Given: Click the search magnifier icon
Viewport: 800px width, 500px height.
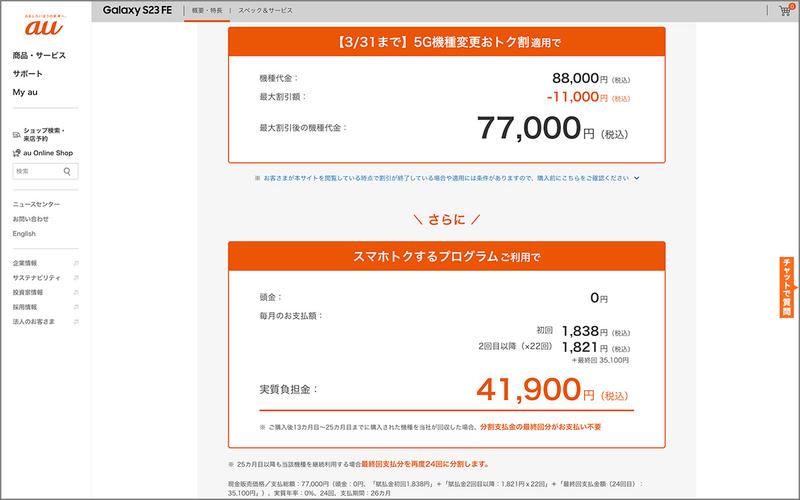Looking at the screenshot, I should pos(67,171).
